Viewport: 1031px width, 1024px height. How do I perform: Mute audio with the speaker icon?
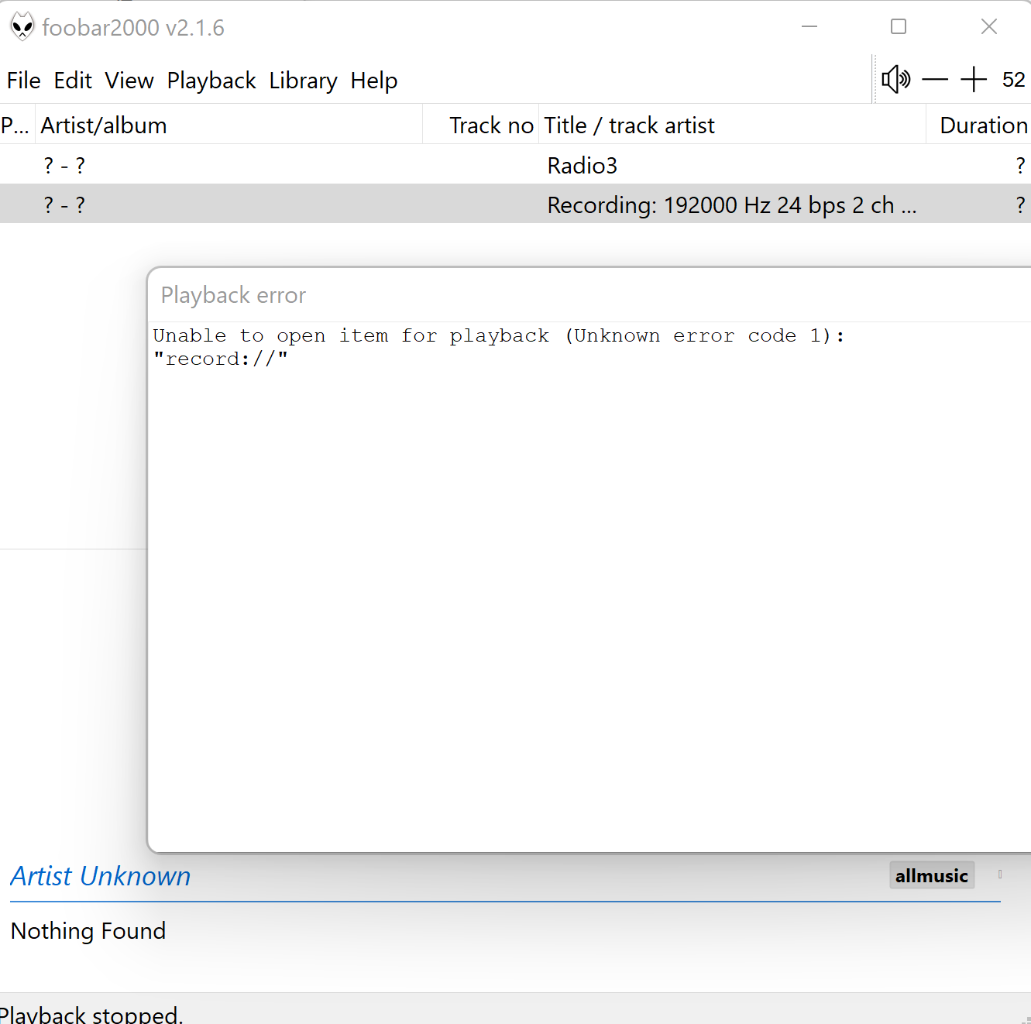896,80
